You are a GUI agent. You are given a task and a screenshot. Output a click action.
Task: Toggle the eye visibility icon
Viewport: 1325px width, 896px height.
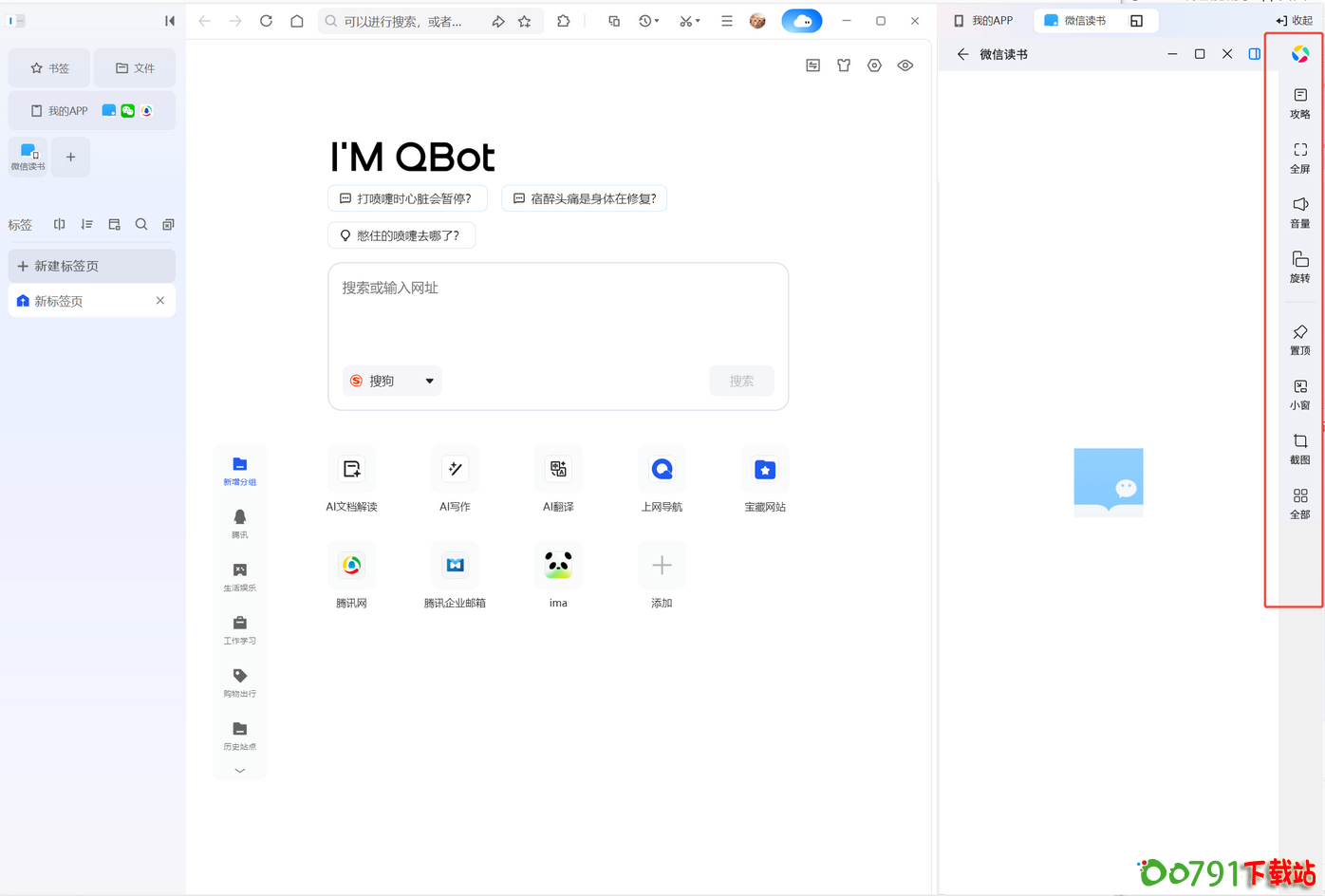pos(905,65)
